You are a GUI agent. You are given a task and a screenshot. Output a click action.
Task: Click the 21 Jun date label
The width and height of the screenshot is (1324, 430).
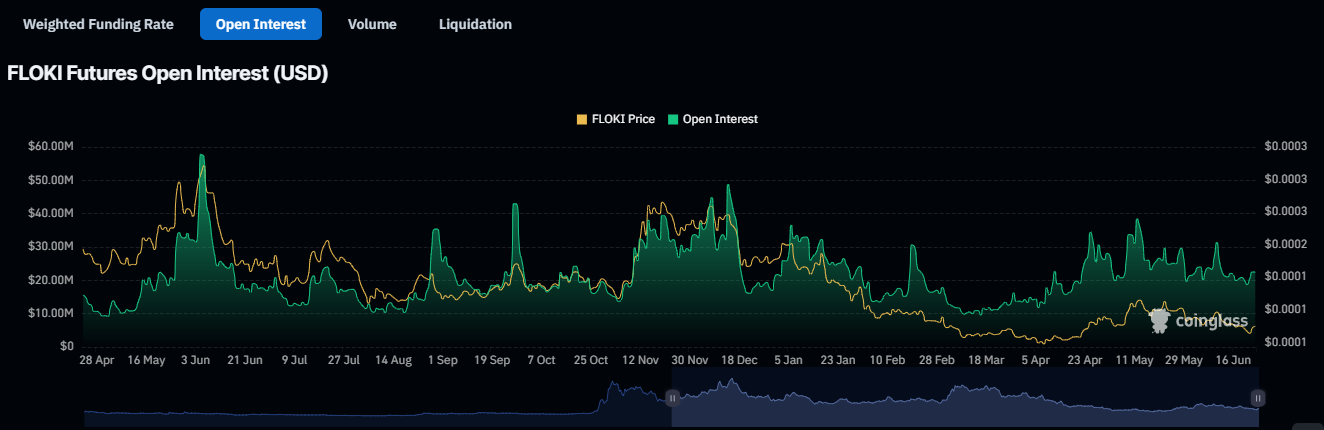point(245,360)
